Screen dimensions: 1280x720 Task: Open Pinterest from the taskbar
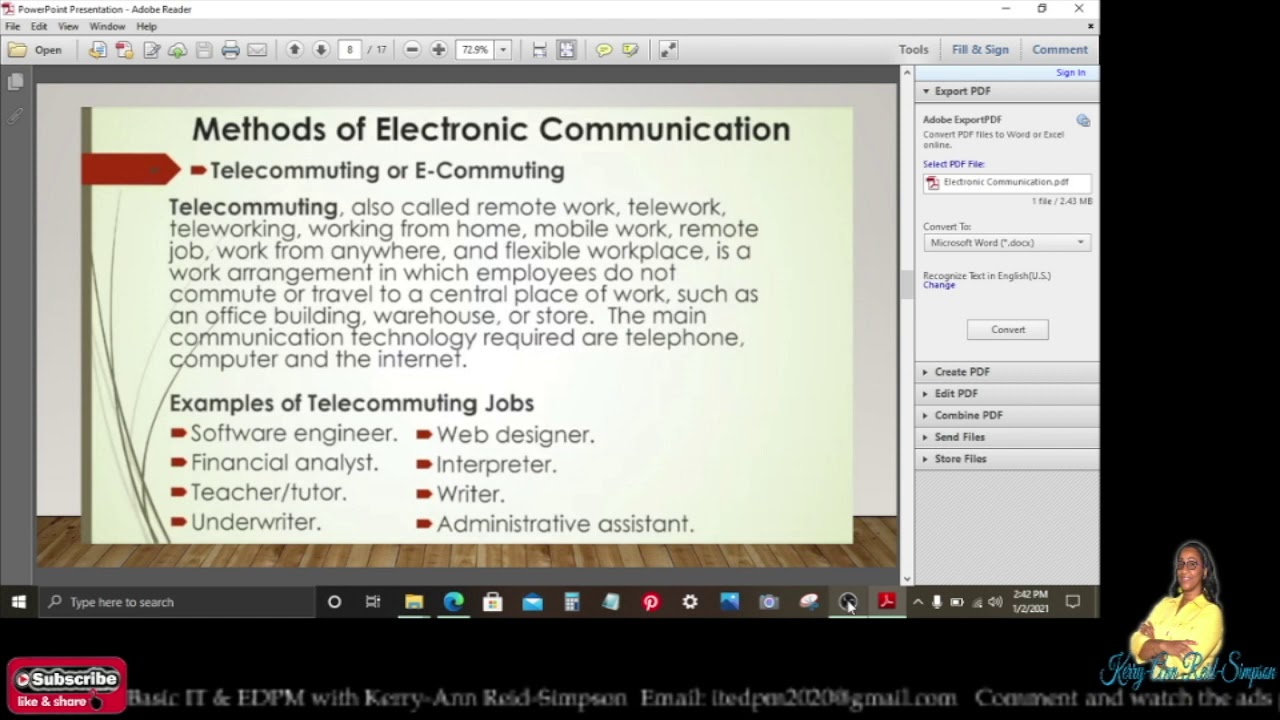click(651, 602)
